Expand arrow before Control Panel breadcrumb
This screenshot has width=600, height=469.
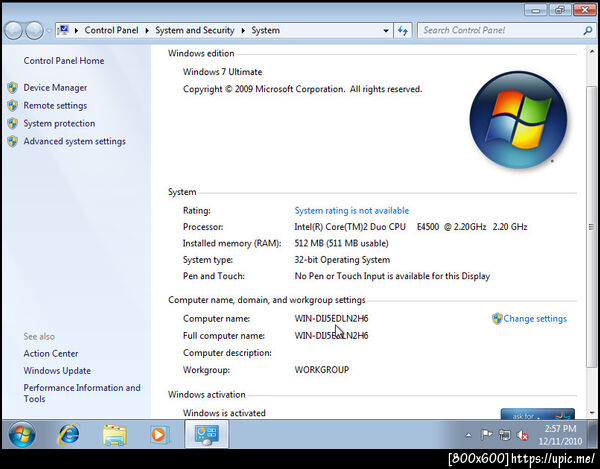77,31
